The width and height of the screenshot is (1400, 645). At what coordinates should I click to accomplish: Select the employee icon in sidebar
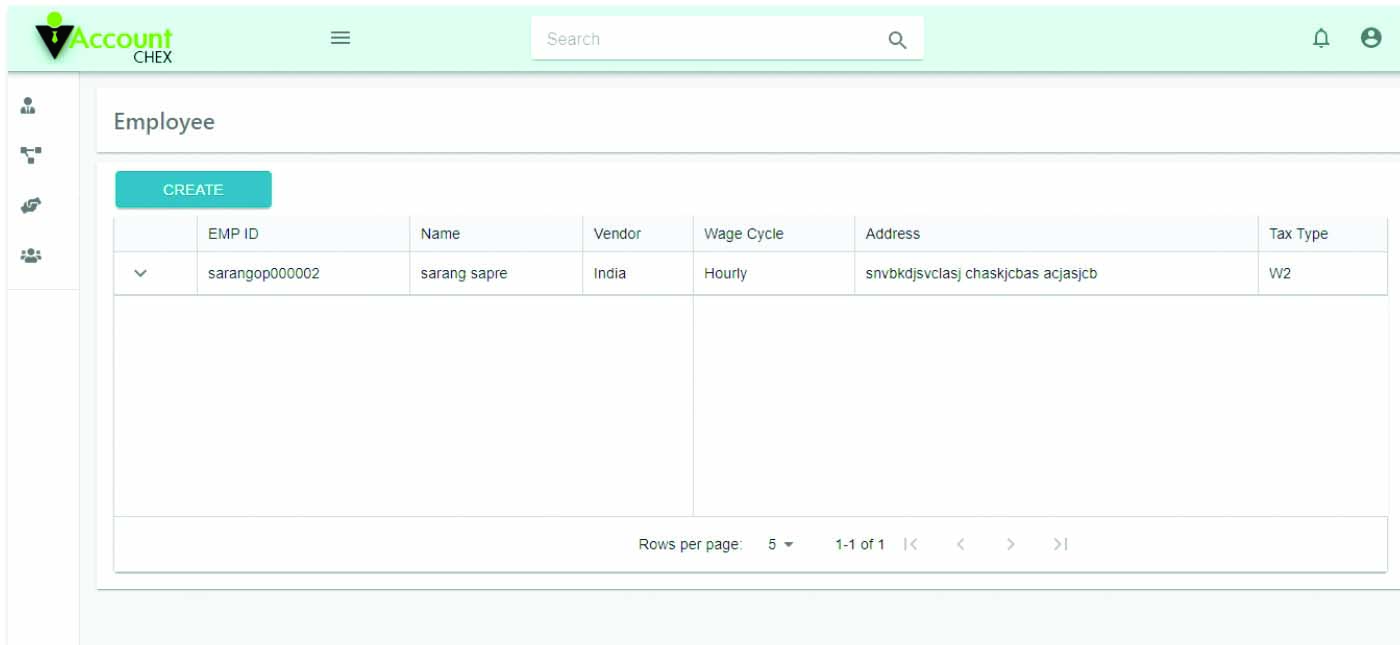(29, 105)
